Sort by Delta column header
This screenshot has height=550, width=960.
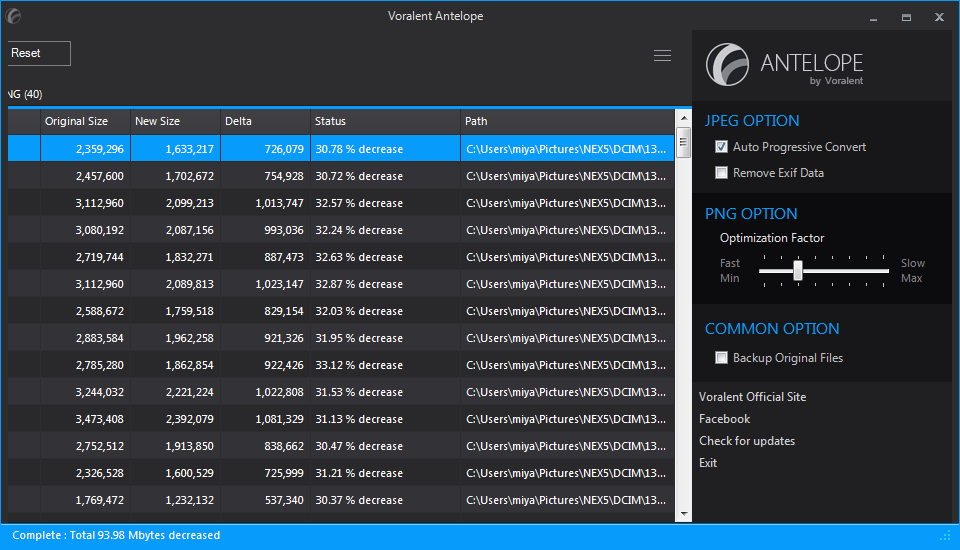(265, 121)
